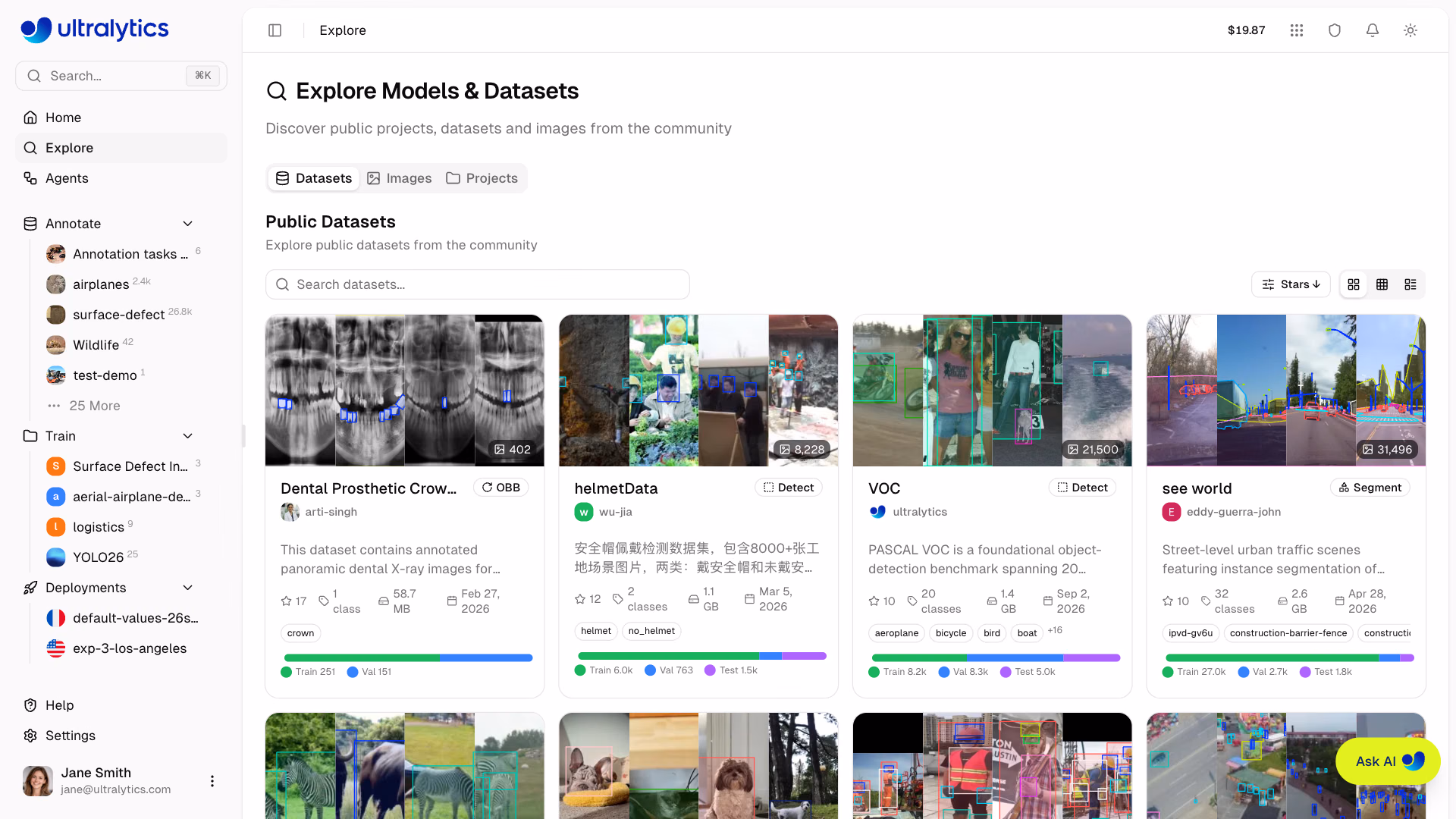The image size is (1456, 819).
Task: Open the Stars sort dropdown
Action: click(1291, 284)
